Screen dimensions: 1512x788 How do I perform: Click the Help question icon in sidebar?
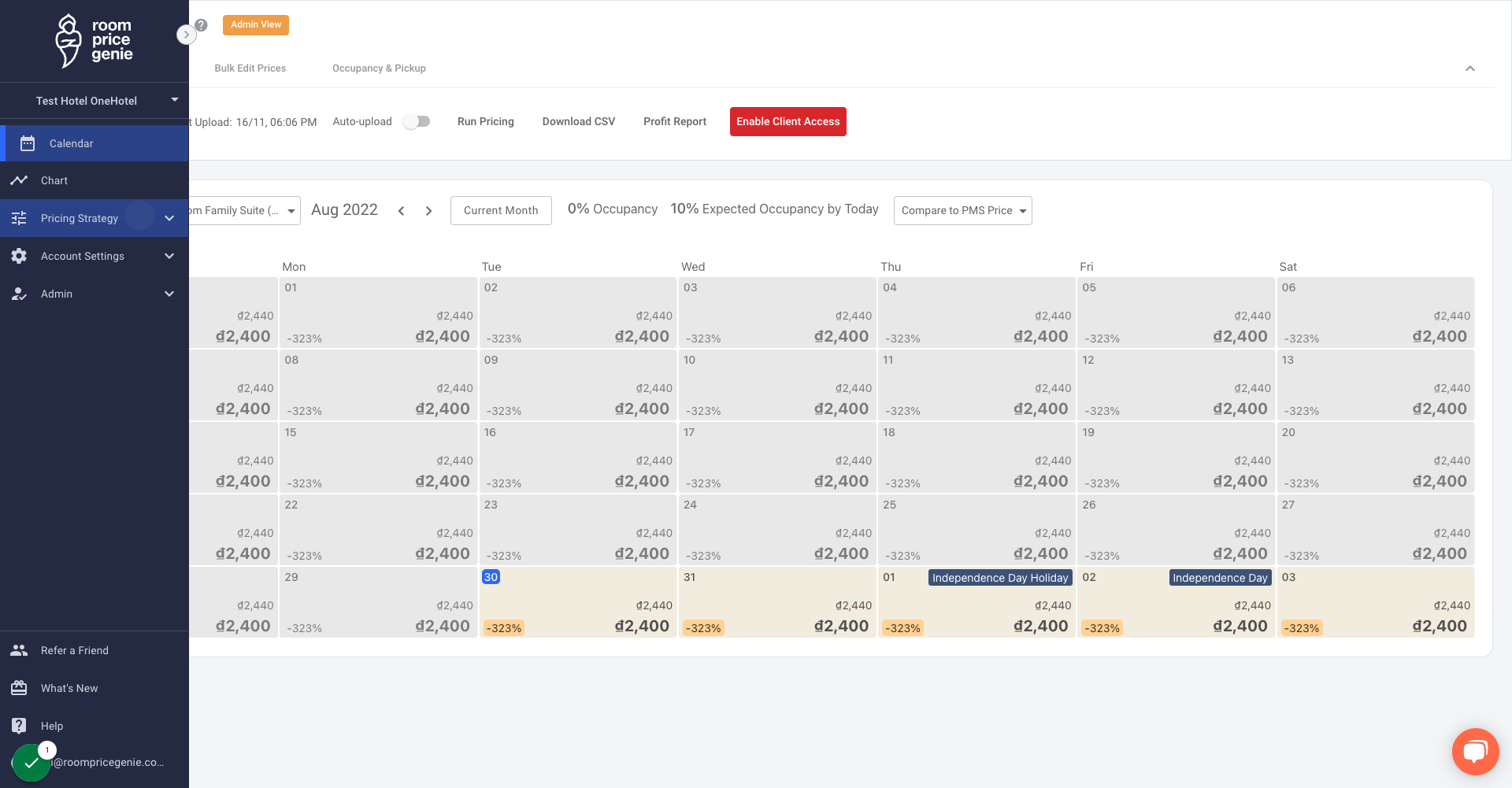pyautogui.click(x=19, y=726)
